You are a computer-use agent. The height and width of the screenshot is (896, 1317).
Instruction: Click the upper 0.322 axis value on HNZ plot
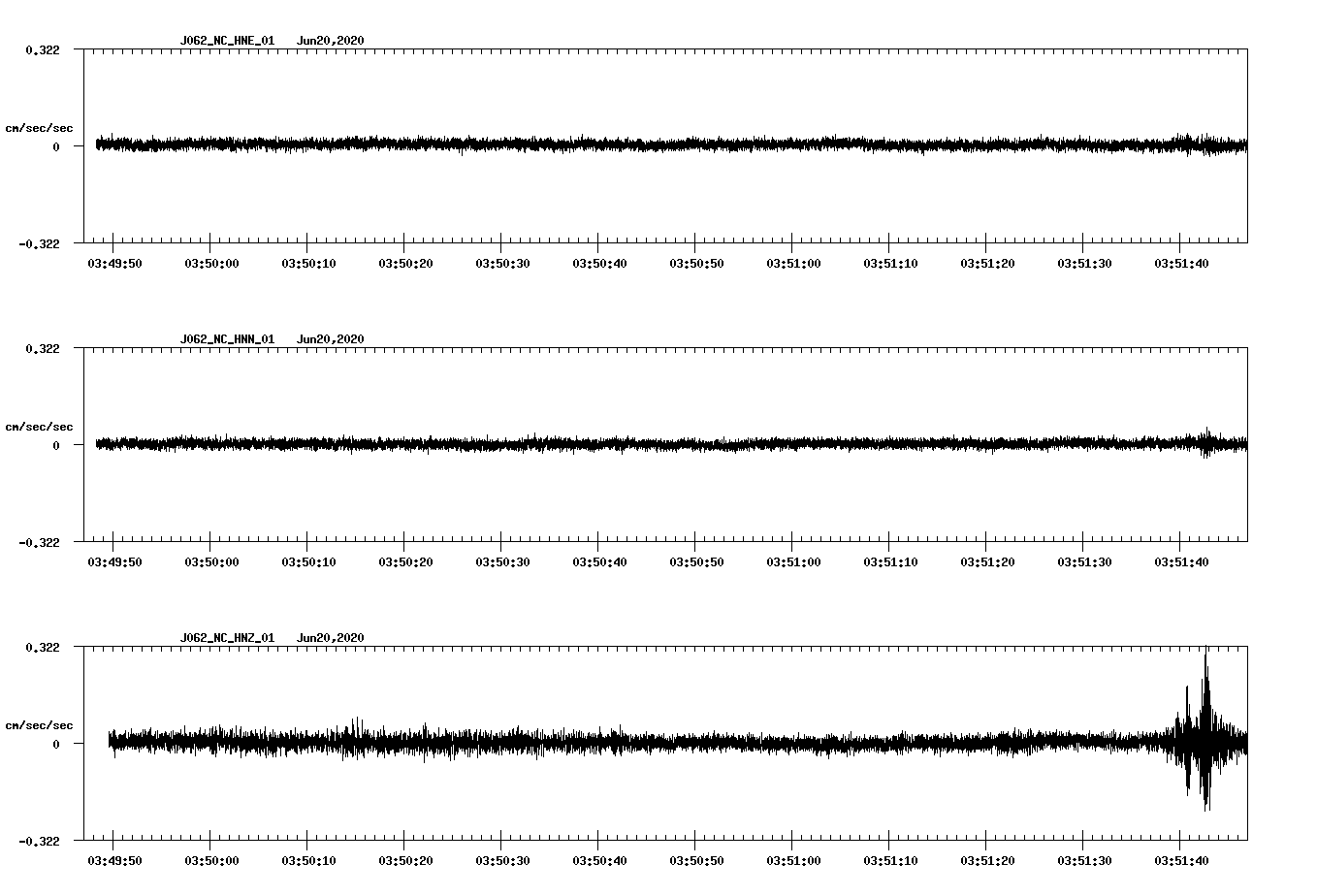pos(42,648)
